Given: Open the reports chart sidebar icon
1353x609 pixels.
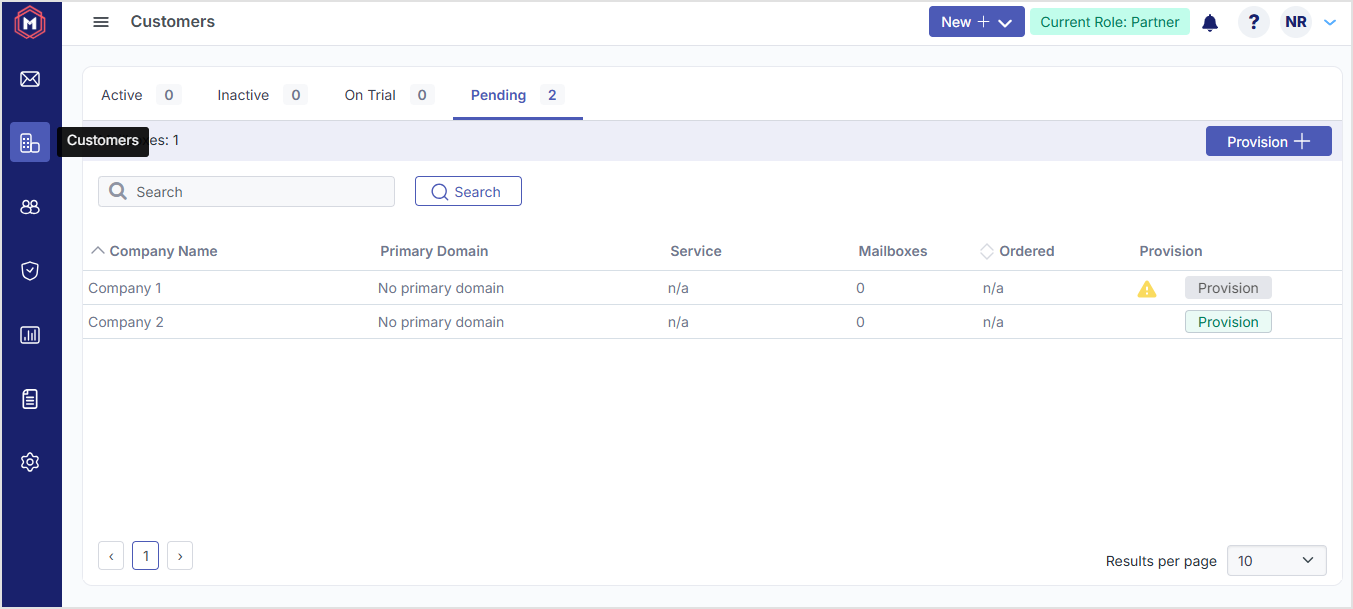Looking at the screenshot, I should [x=30, y=335].
